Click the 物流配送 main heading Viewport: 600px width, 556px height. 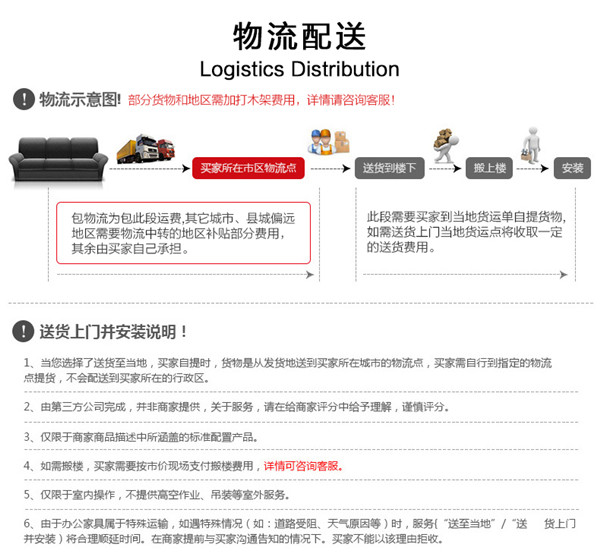[x=300, y=36]
